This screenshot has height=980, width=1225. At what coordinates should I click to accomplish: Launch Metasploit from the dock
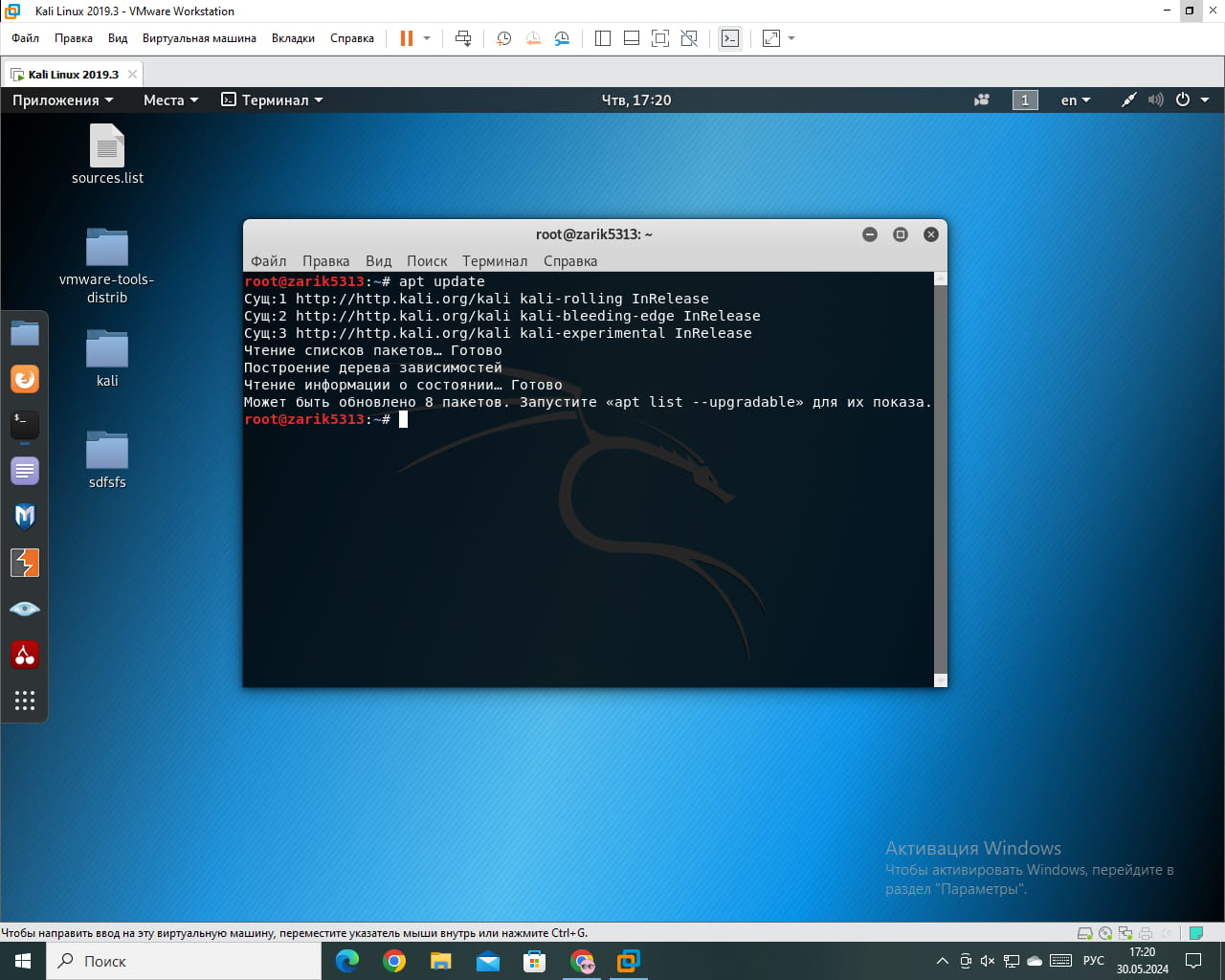point(25,517)
